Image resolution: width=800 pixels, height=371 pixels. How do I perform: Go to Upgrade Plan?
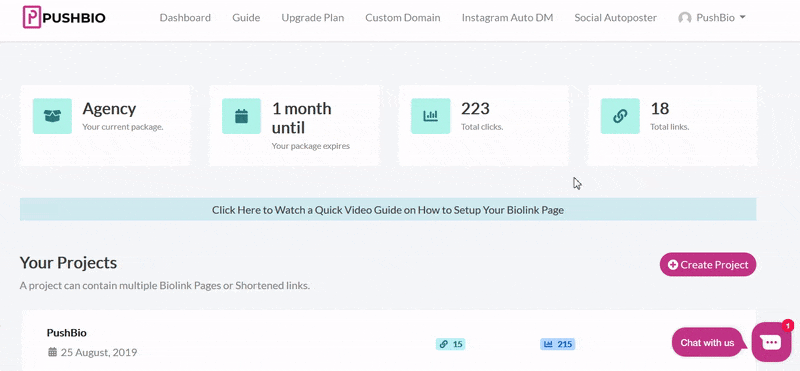tap(313, 18)
